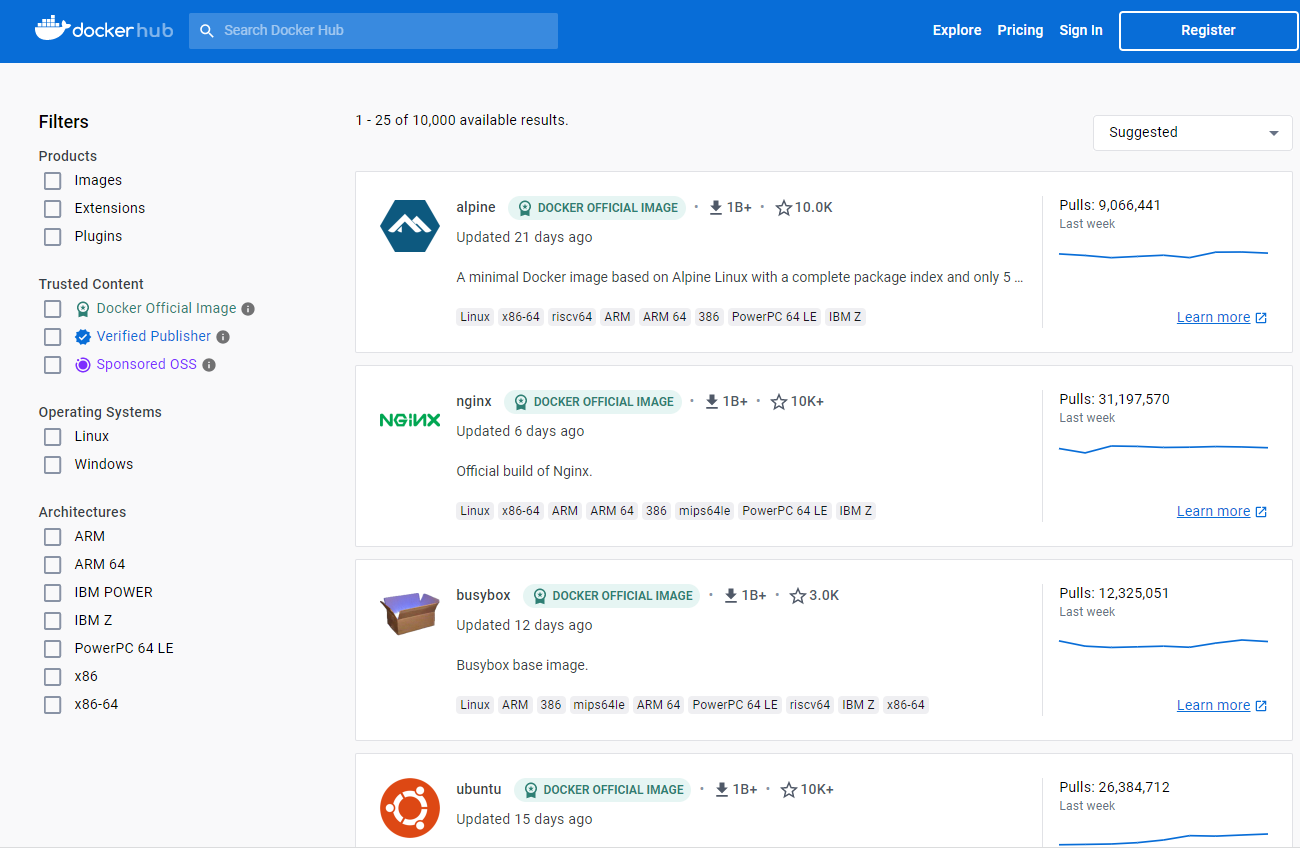Select the IBM Z architecture checkbox
The width and height of the screenshot is (1300, 854).
tap(53, 621)
